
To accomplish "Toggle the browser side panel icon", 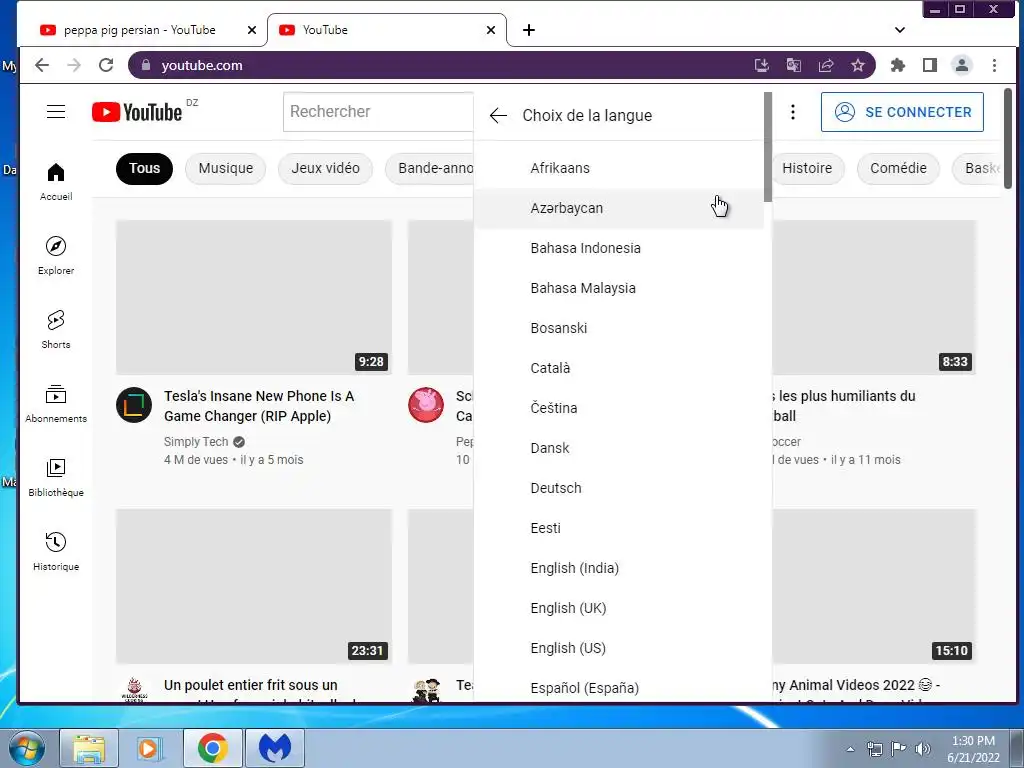I will [930, 65].
